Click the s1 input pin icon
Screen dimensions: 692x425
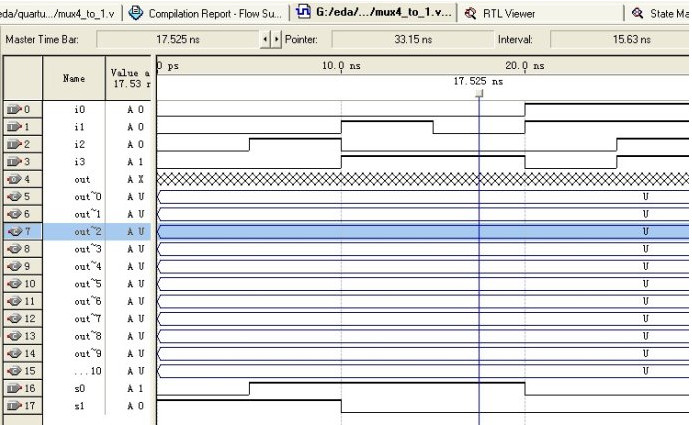pyautogui.click(x=14, y=406)
